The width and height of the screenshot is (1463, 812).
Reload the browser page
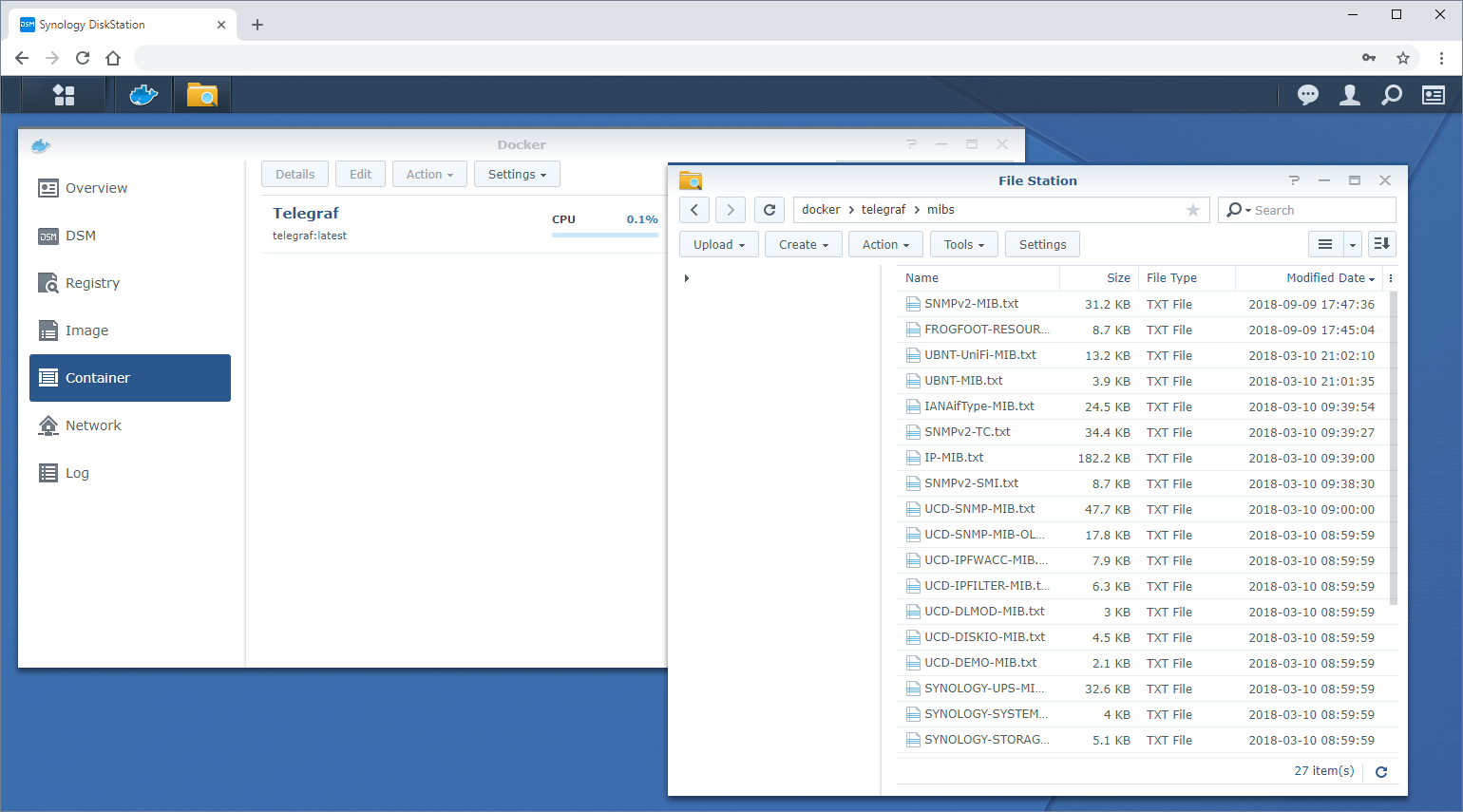point(83,58)
